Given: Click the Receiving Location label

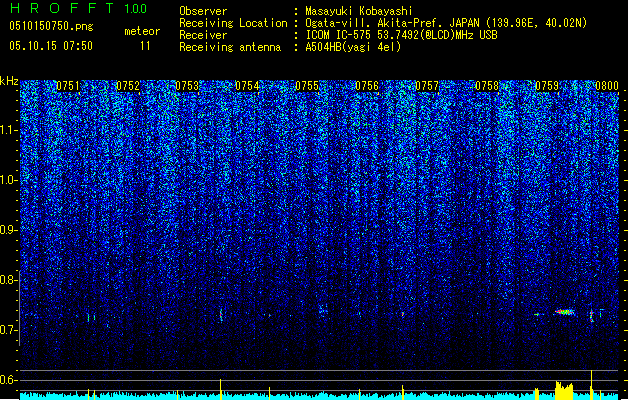Looking at the screenshot, I should click(x=233, y=23).
